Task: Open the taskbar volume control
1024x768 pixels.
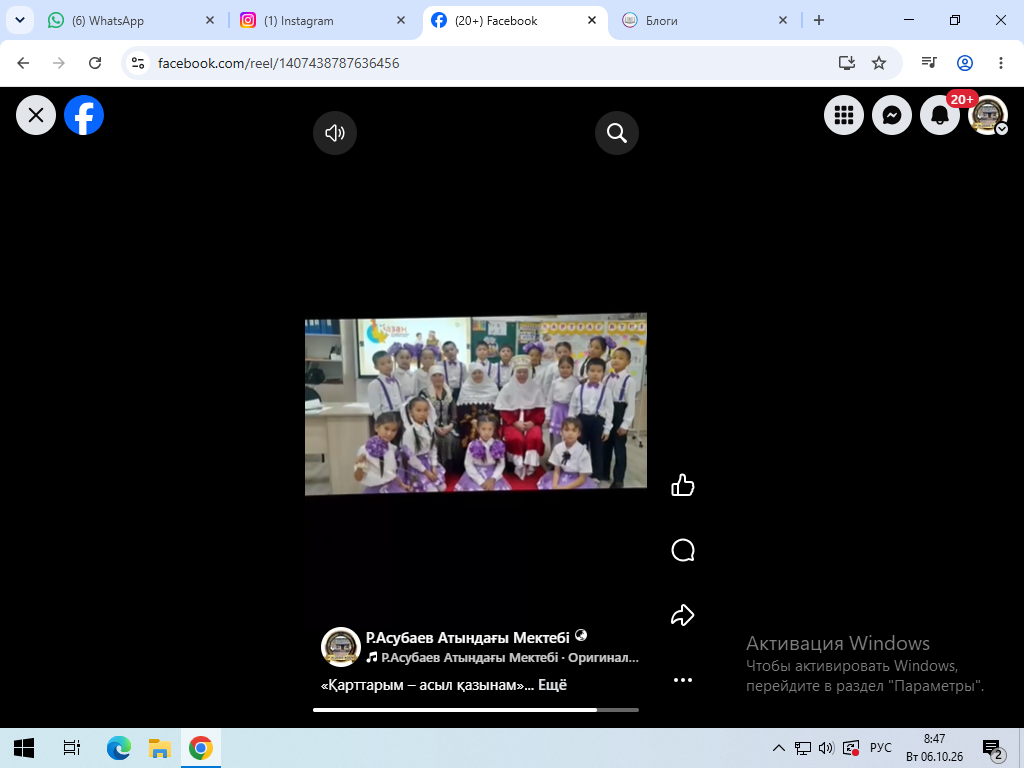Action: pos(826,748)
